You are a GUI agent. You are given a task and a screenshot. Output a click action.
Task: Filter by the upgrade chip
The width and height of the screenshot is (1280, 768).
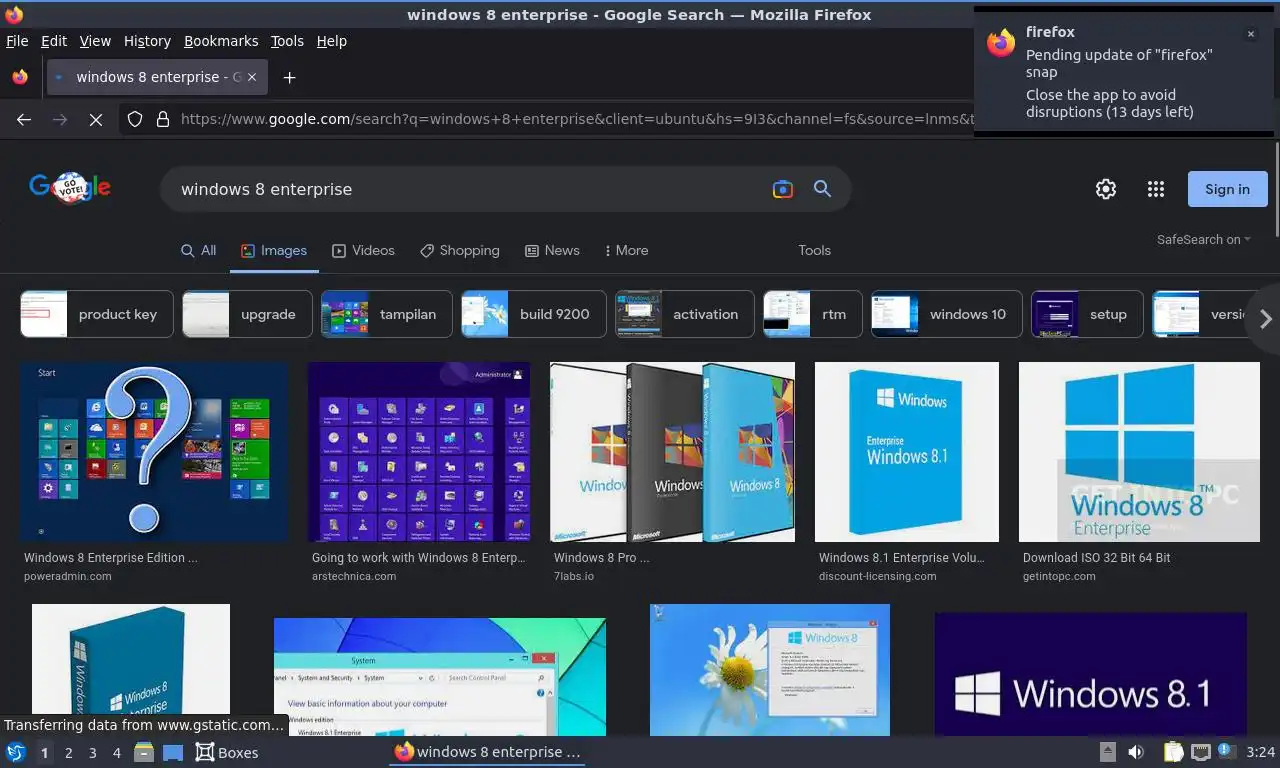click(x=247, y=314)
